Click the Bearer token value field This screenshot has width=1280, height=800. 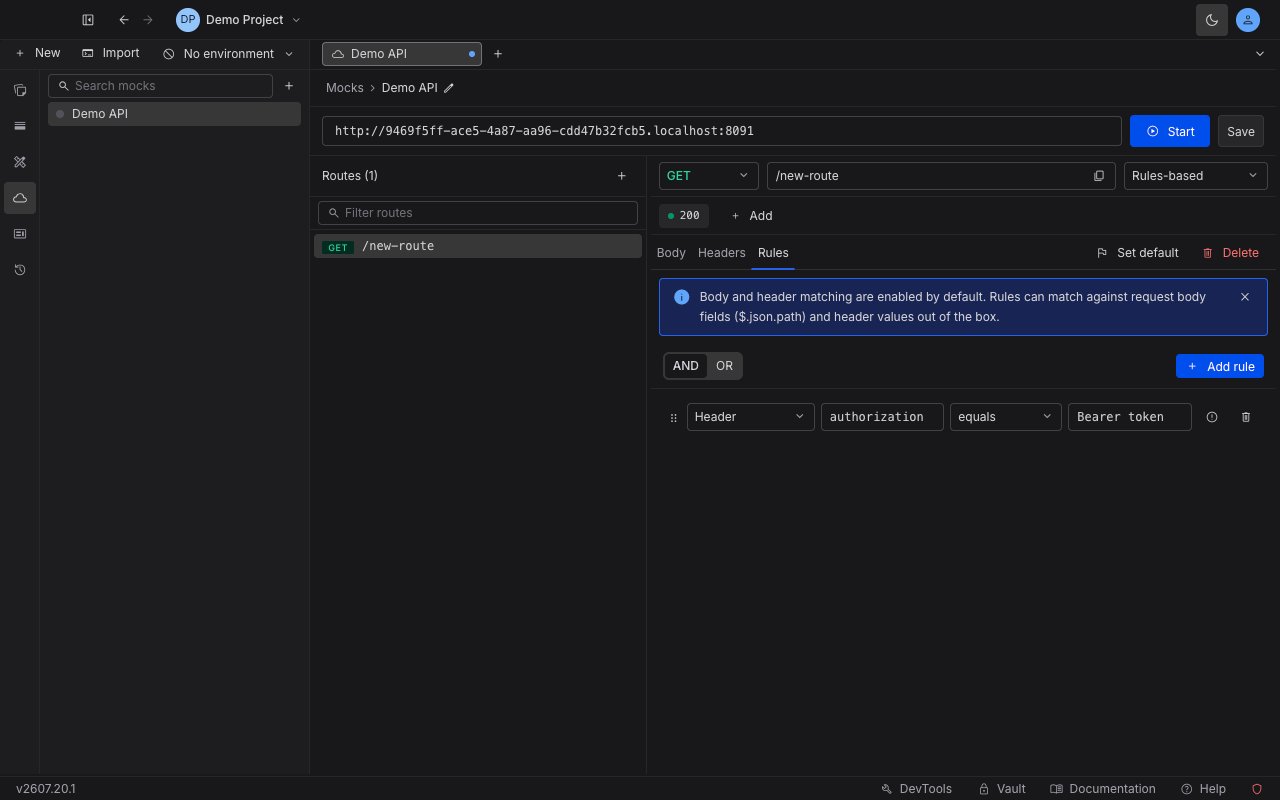[1130, 417]
